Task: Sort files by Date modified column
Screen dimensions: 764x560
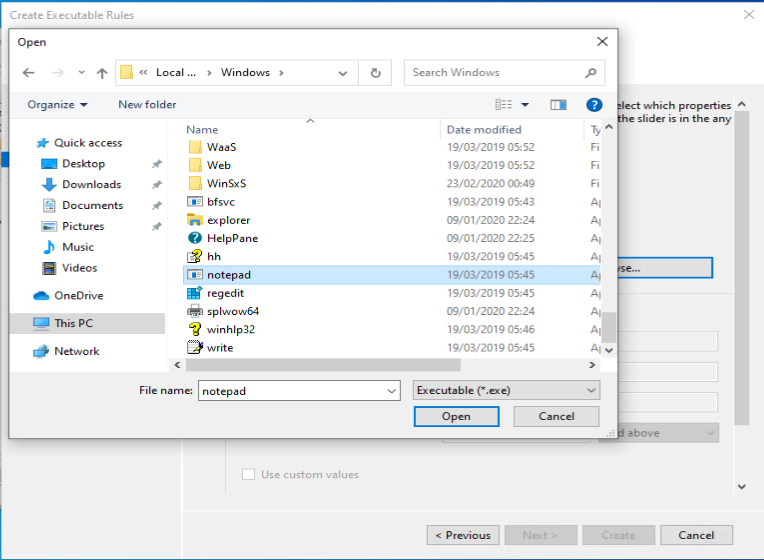Action: (484, 130)
